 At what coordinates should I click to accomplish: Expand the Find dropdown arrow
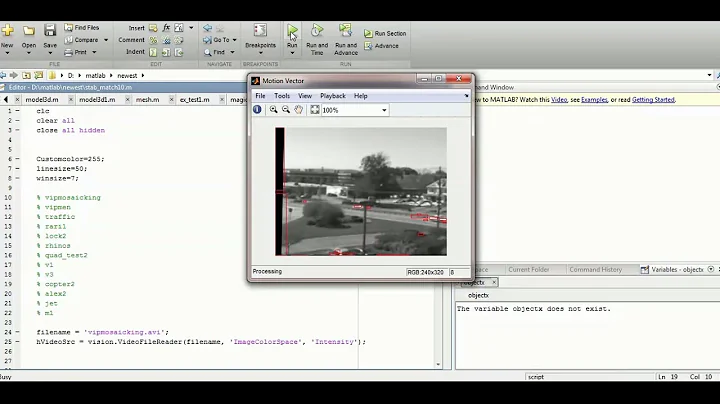pos(232,52)
